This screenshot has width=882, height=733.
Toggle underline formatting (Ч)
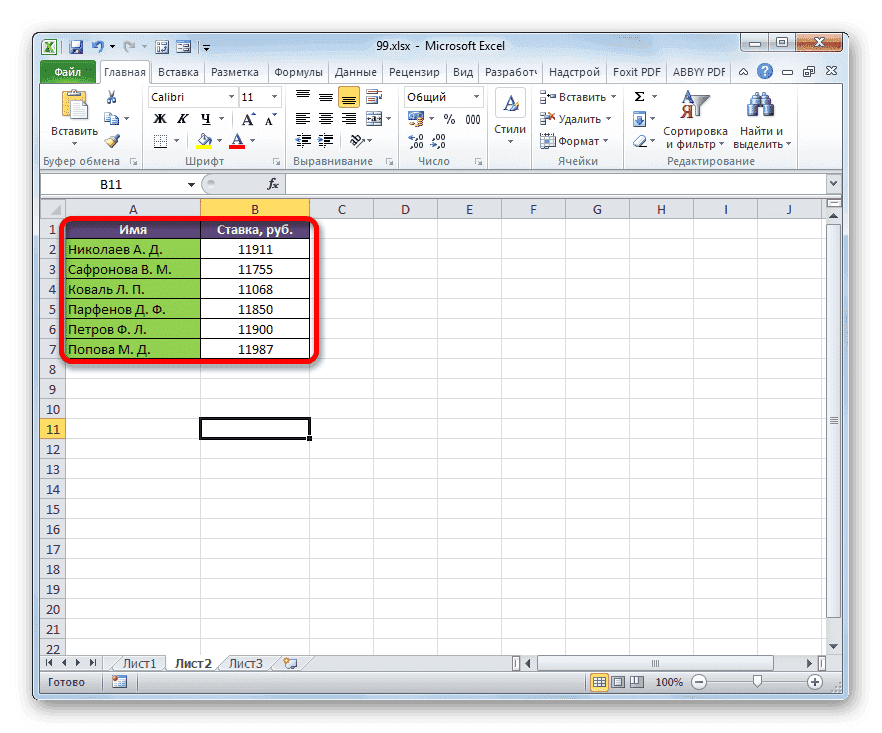click(x=204, y=118)
